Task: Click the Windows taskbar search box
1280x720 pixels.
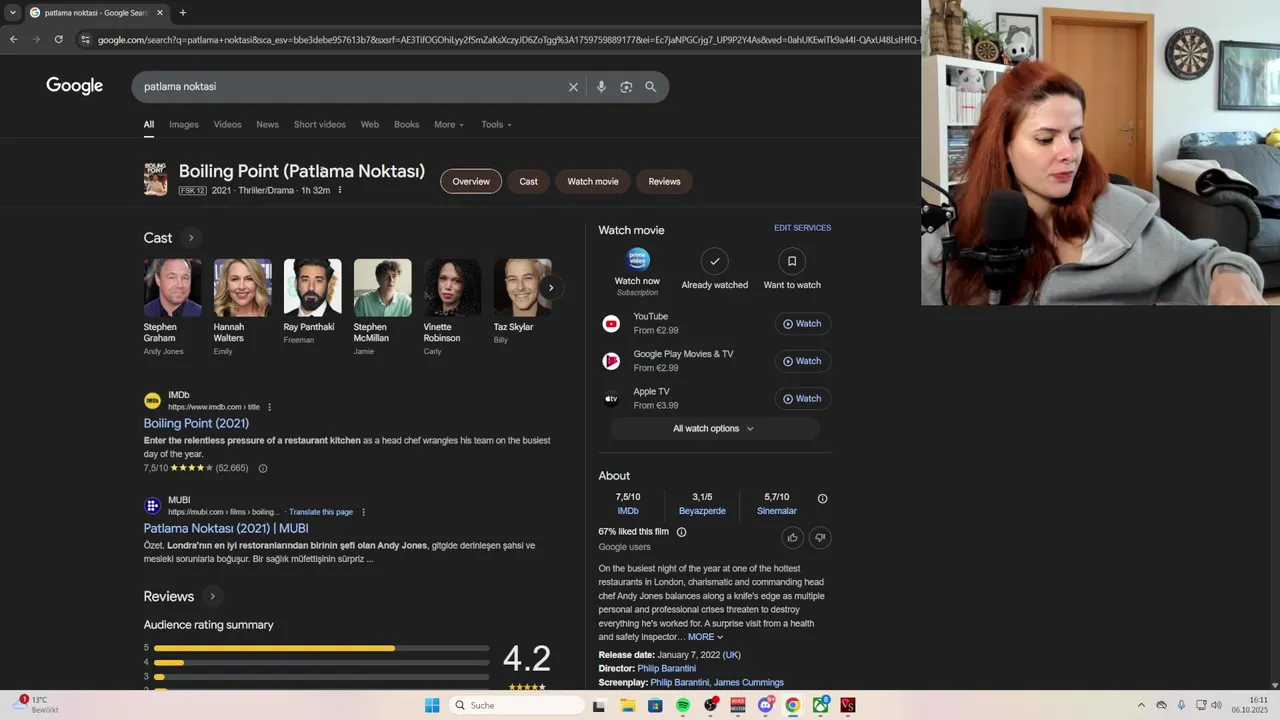Action: pos(516,705)
